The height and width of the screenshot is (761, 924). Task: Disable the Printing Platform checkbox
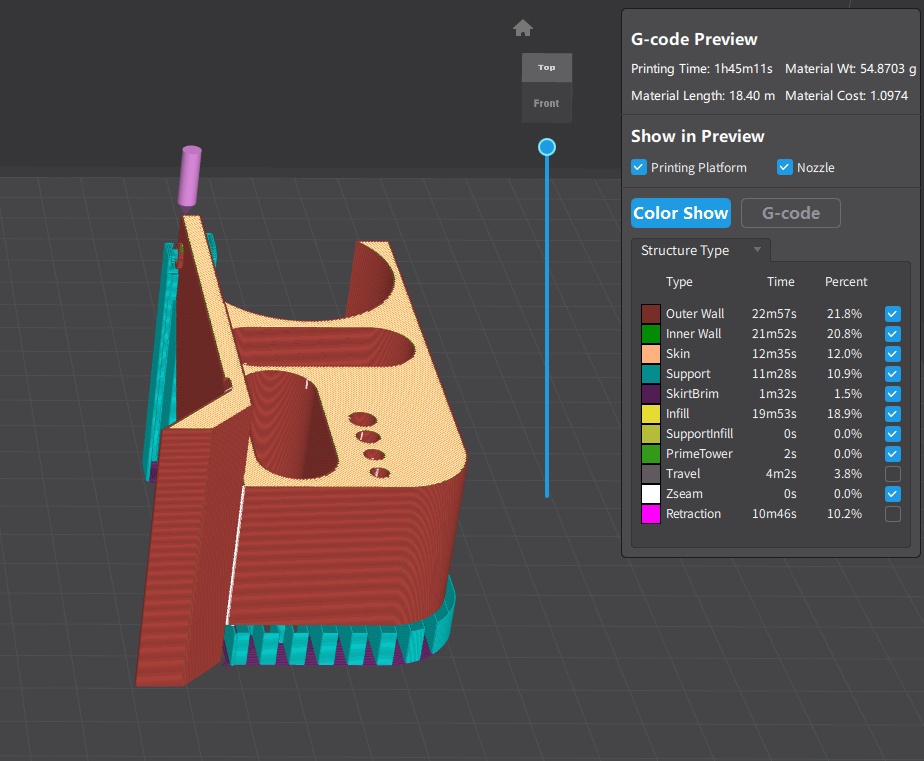[639, 168]
